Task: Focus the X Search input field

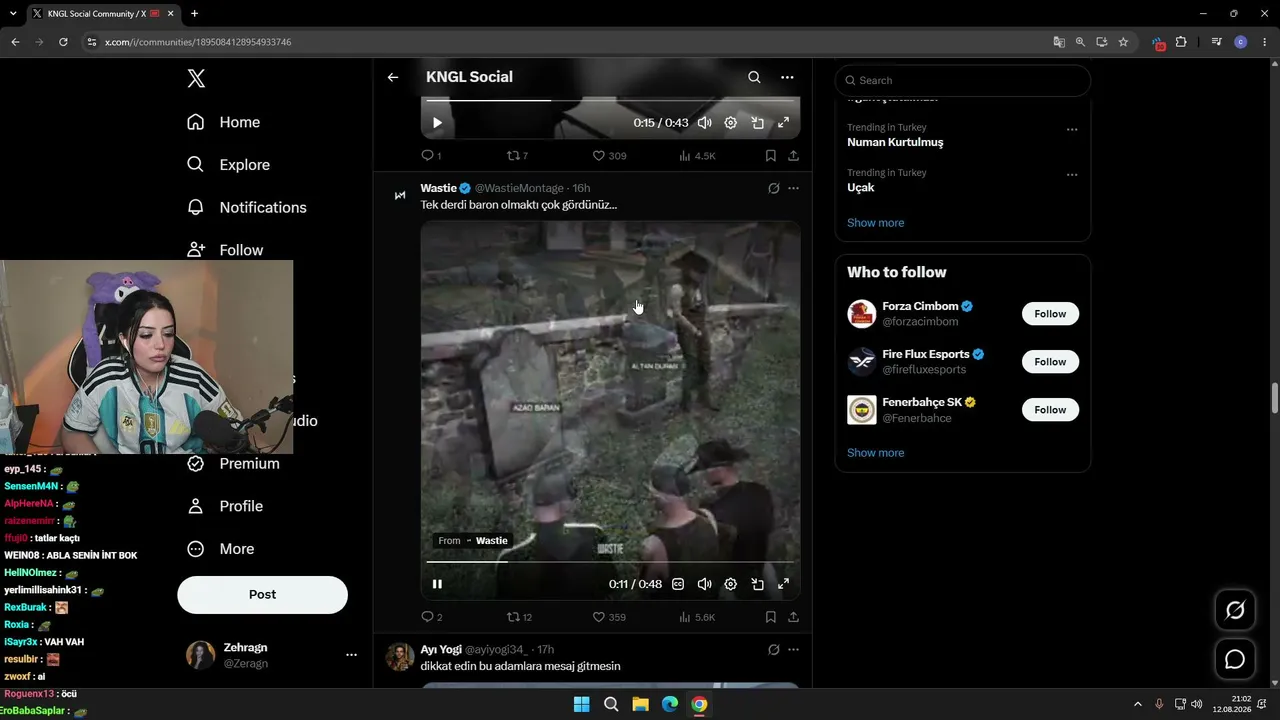Action: click(962, 80)
